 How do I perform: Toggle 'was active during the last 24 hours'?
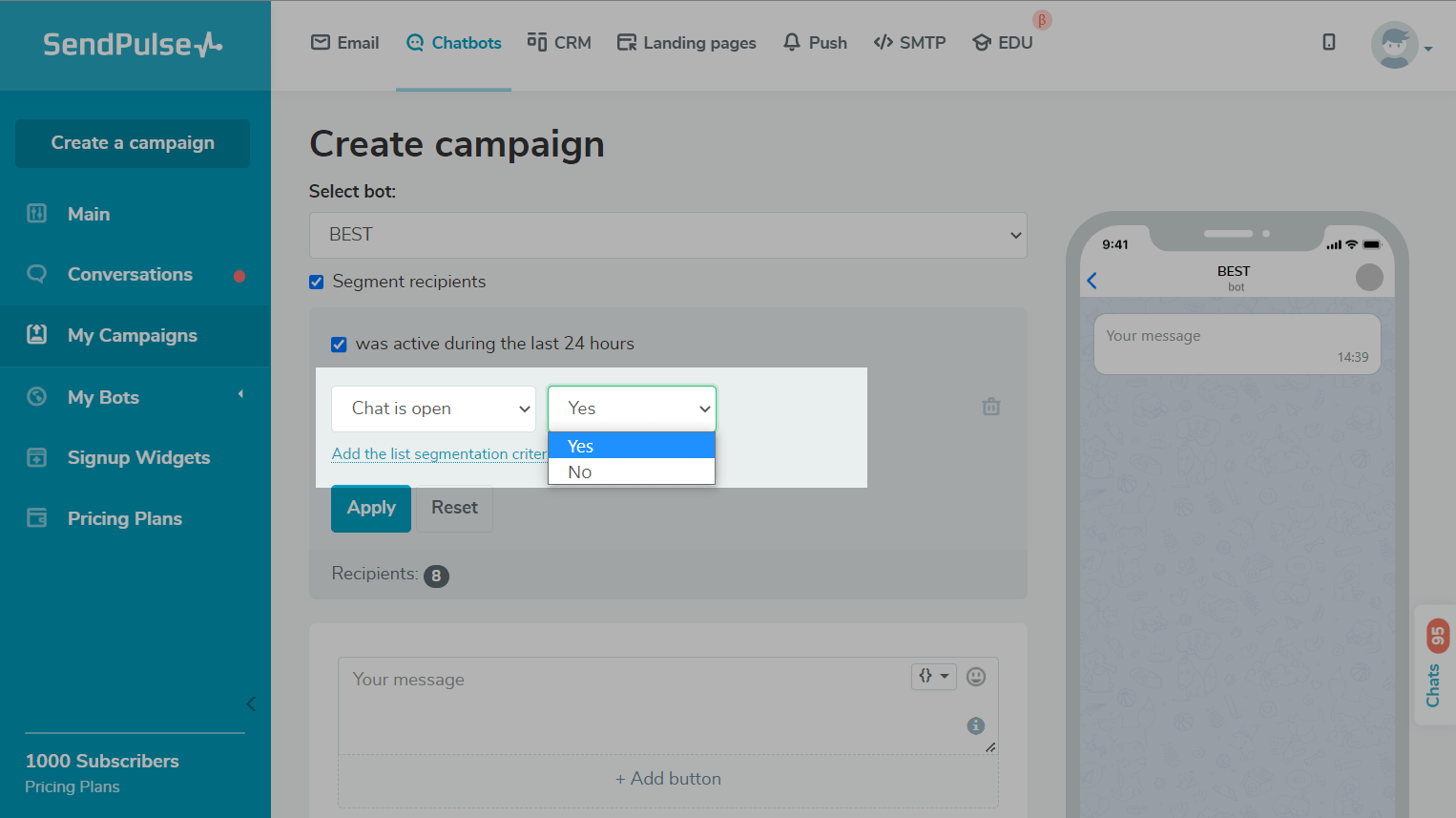coord(339,345)
